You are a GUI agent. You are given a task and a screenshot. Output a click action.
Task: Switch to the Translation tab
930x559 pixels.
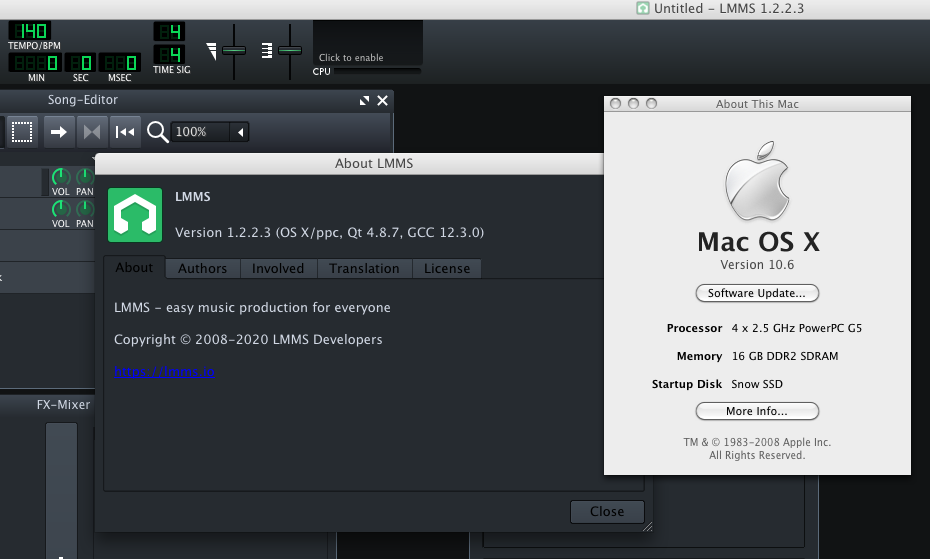point(364,268)
